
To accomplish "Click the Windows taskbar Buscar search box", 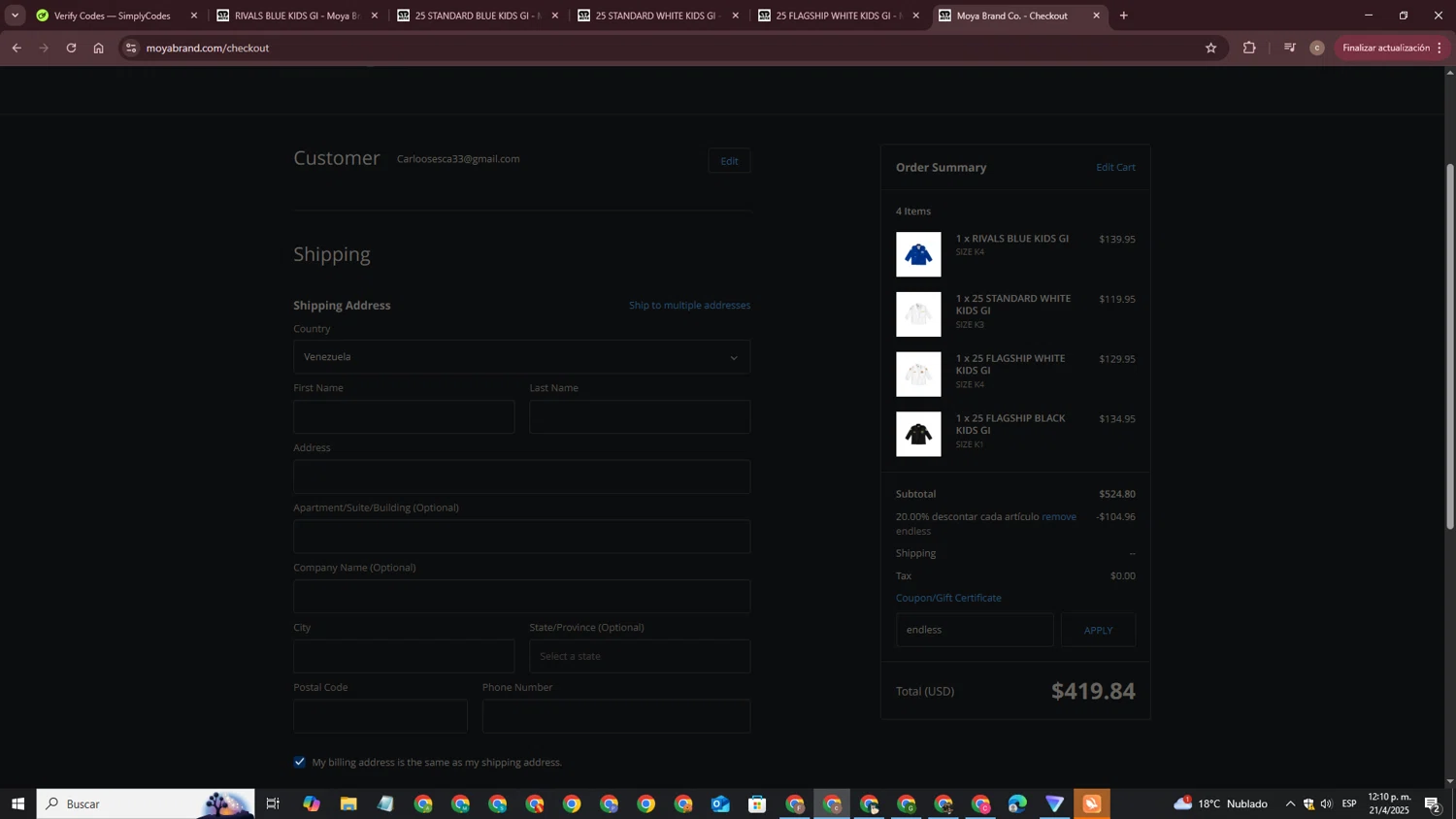I will [146, 803].
